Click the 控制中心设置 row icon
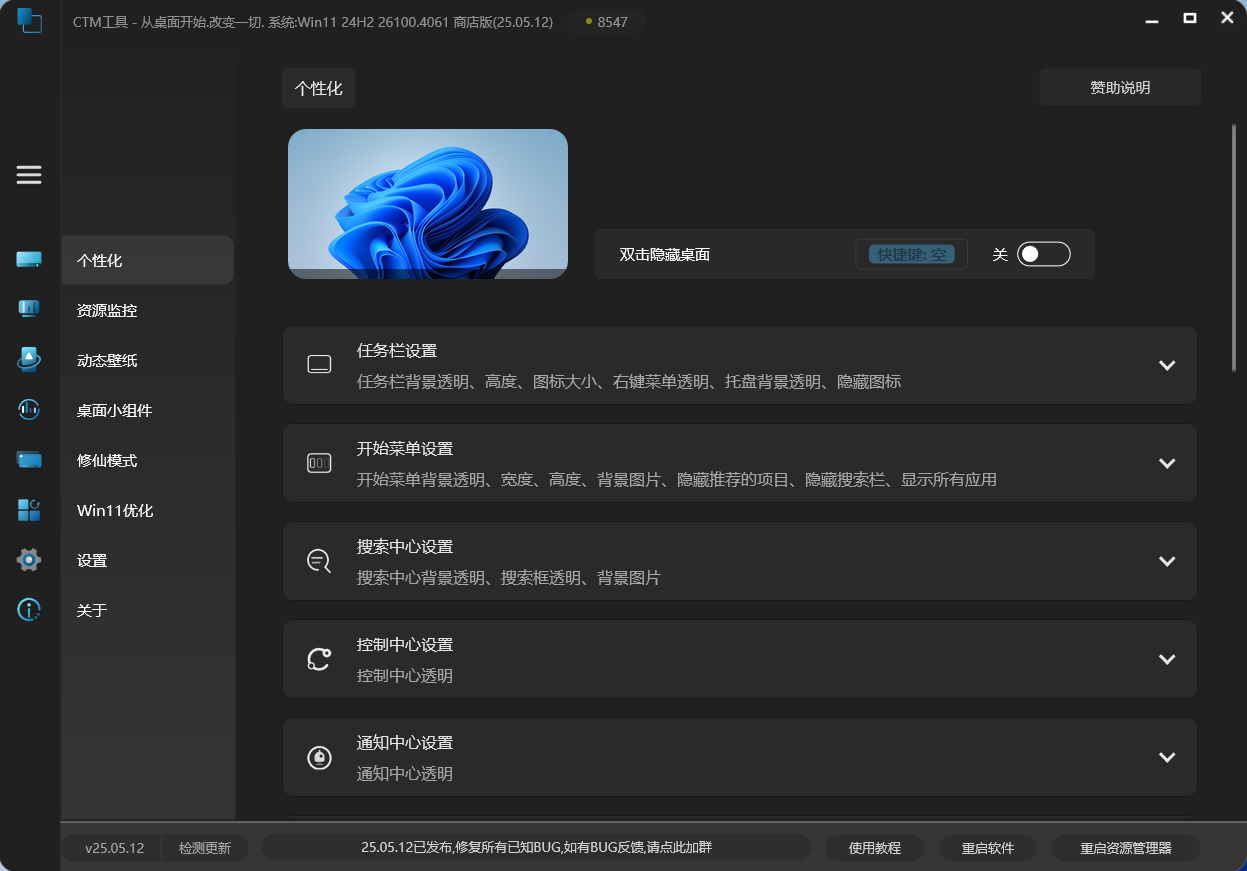 [x=319, y=659]
